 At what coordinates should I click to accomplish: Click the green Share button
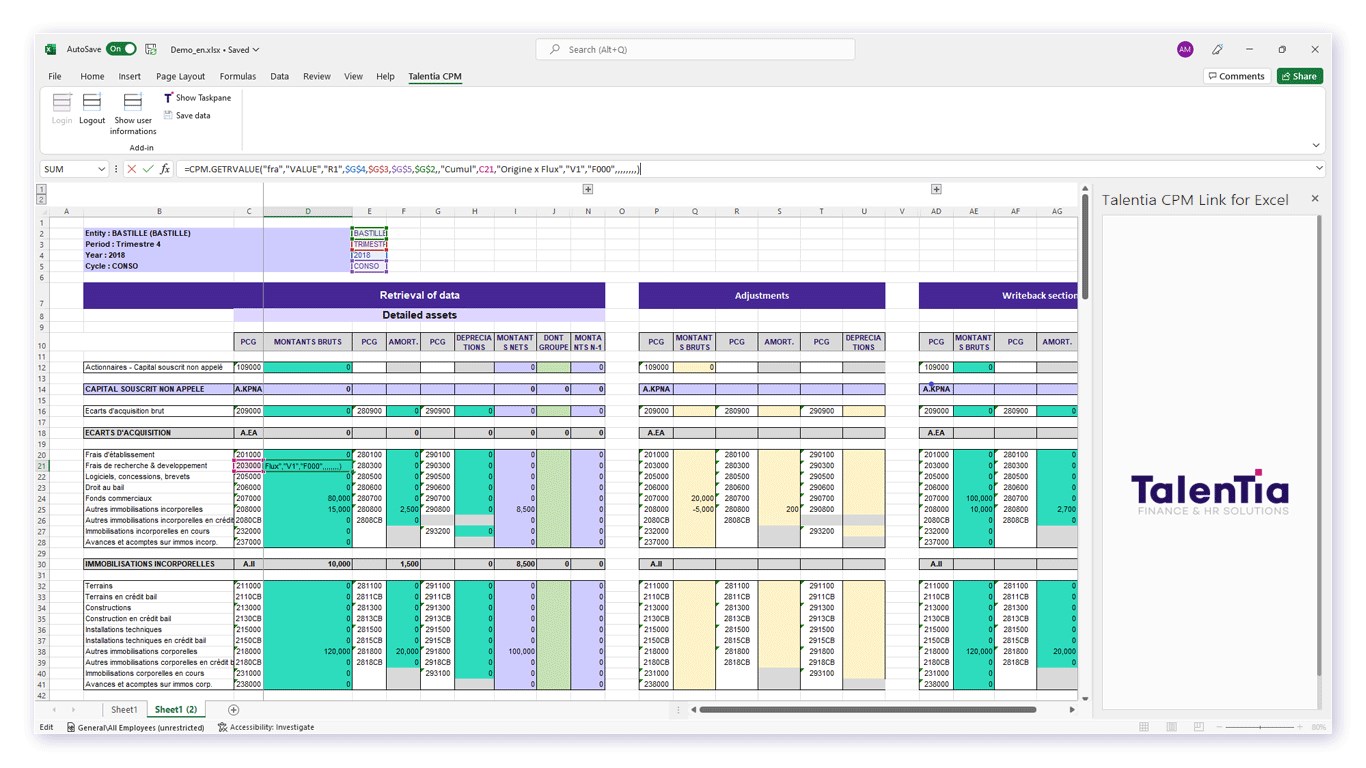(1300, 76)
